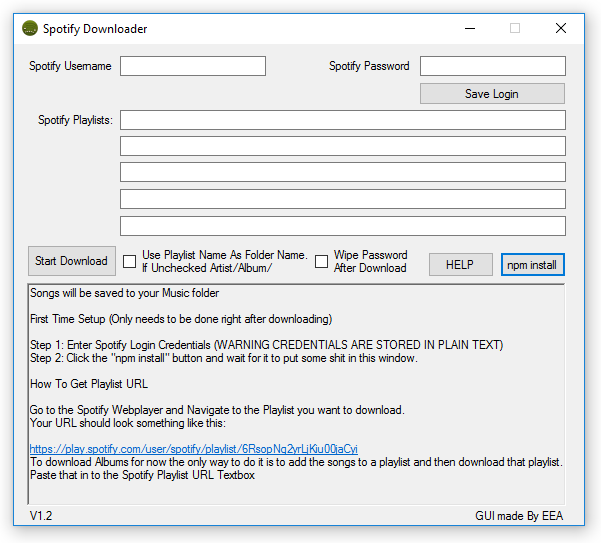Click the Spotify Downloader app icon in title bar

(30, 28)
